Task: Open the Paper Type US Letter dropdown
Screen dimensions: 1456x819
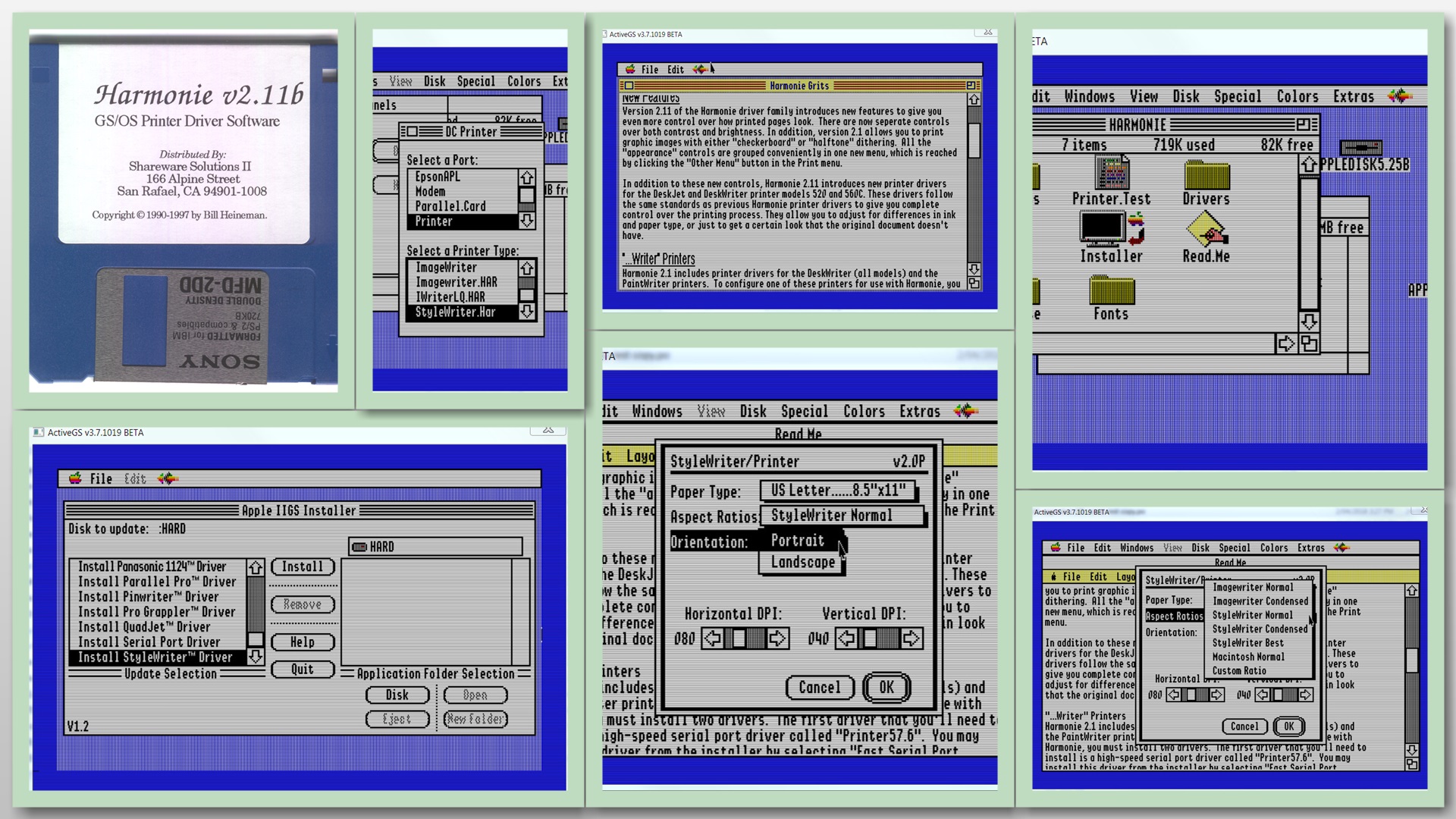Action: point(838,491)
